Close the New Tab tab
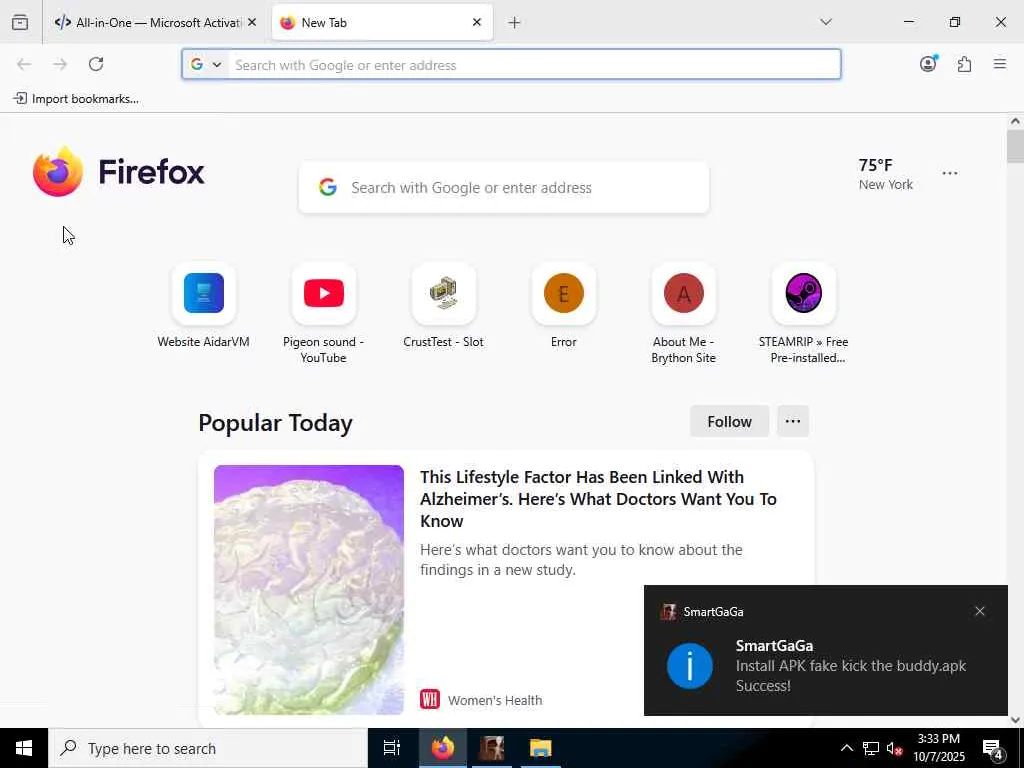 477,22
